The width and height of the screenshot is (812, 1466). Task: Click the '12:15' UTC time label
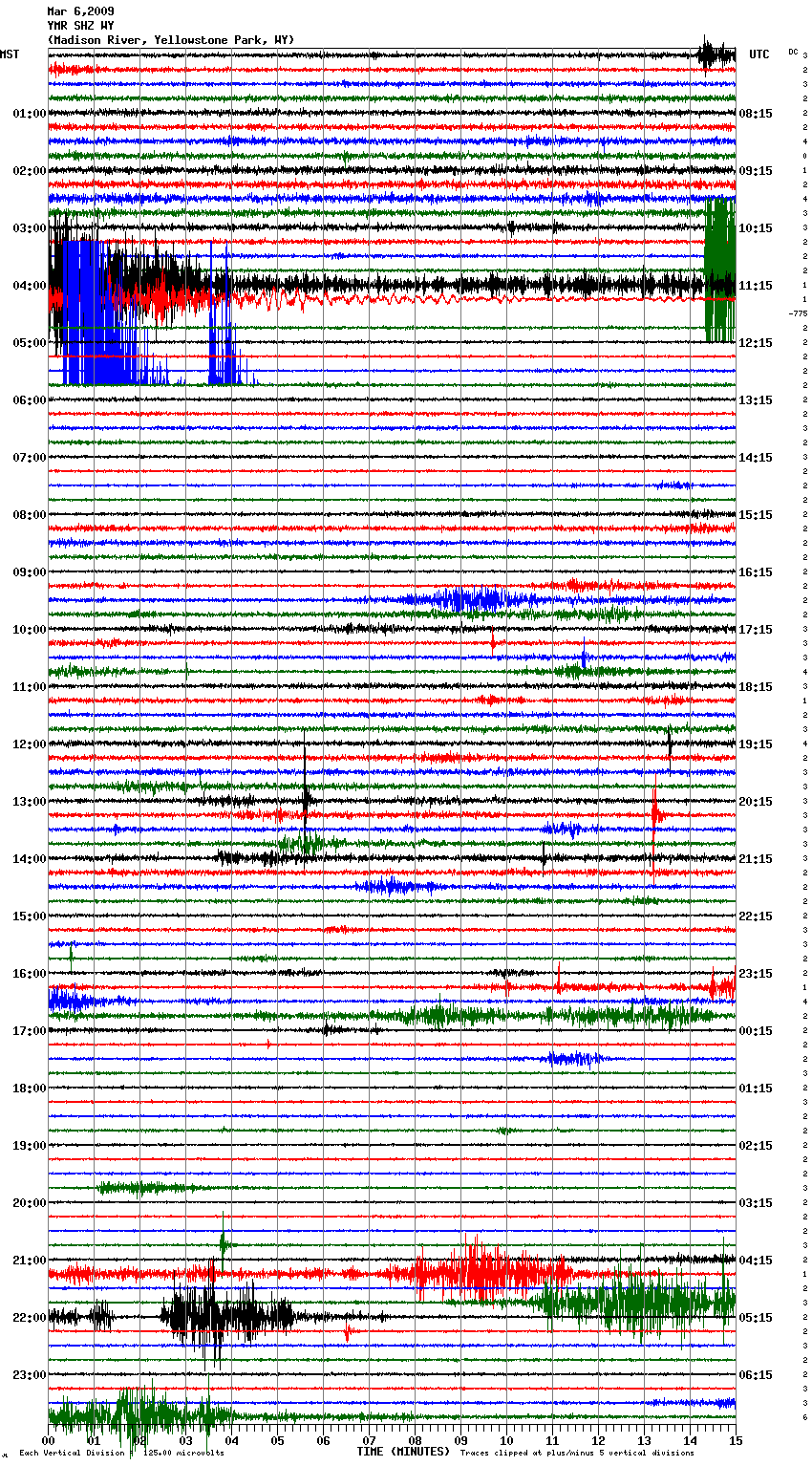tap(756, 343)
